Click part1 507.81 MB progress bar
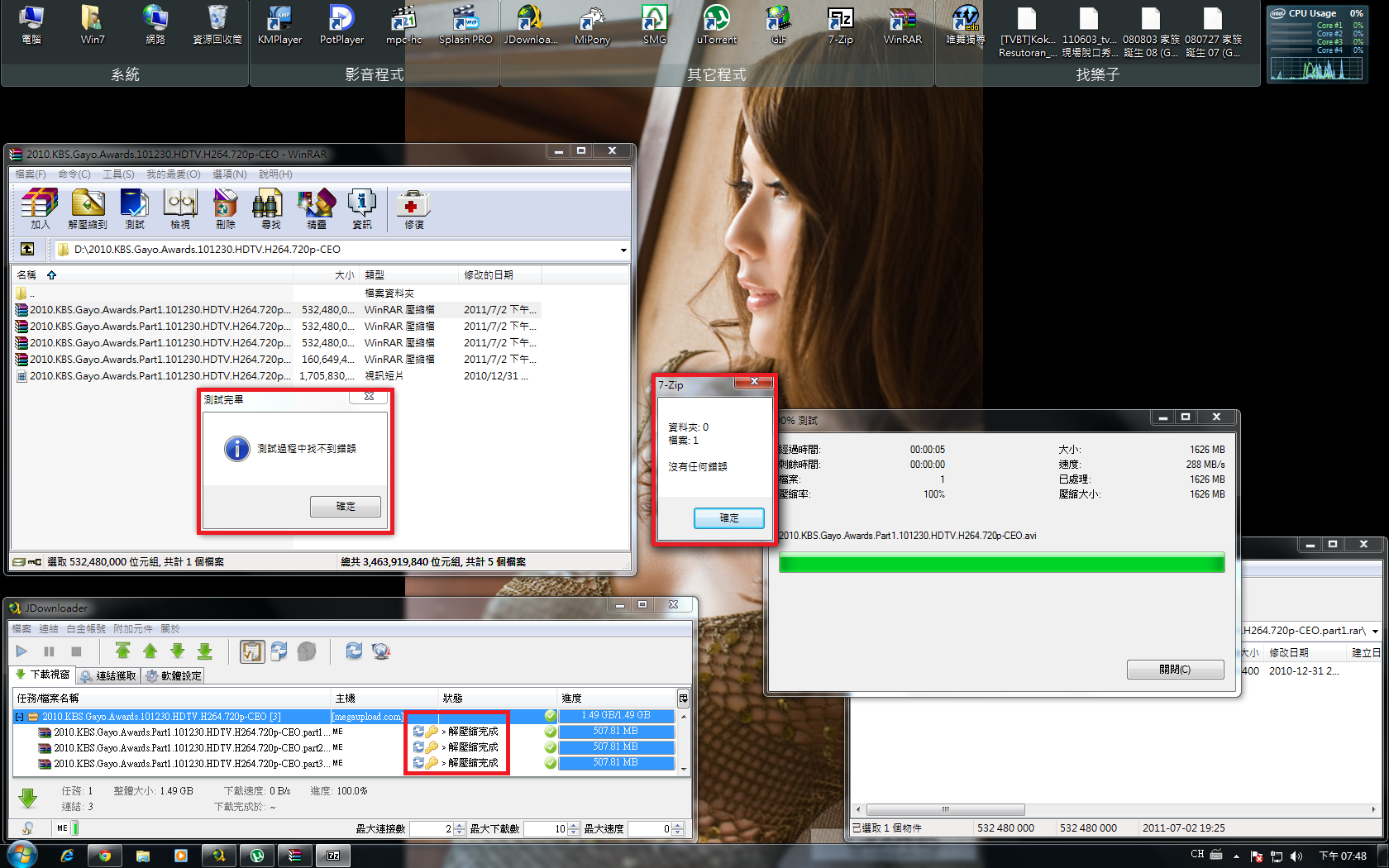This screenshot has height=868, width=1389. tap(616, 732)
